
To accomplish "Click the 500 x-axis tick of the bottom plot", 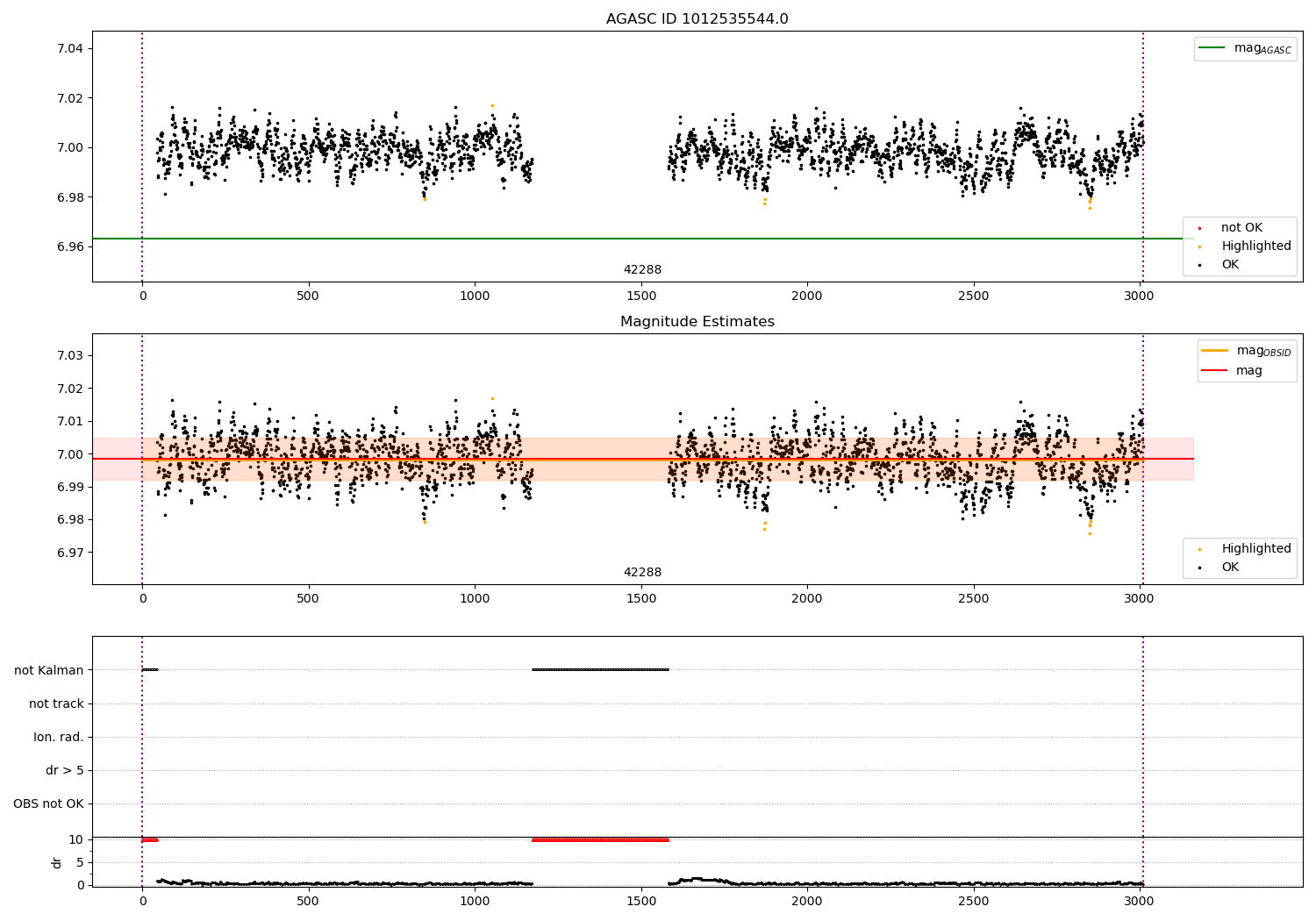I will click(x=308, y=901).
